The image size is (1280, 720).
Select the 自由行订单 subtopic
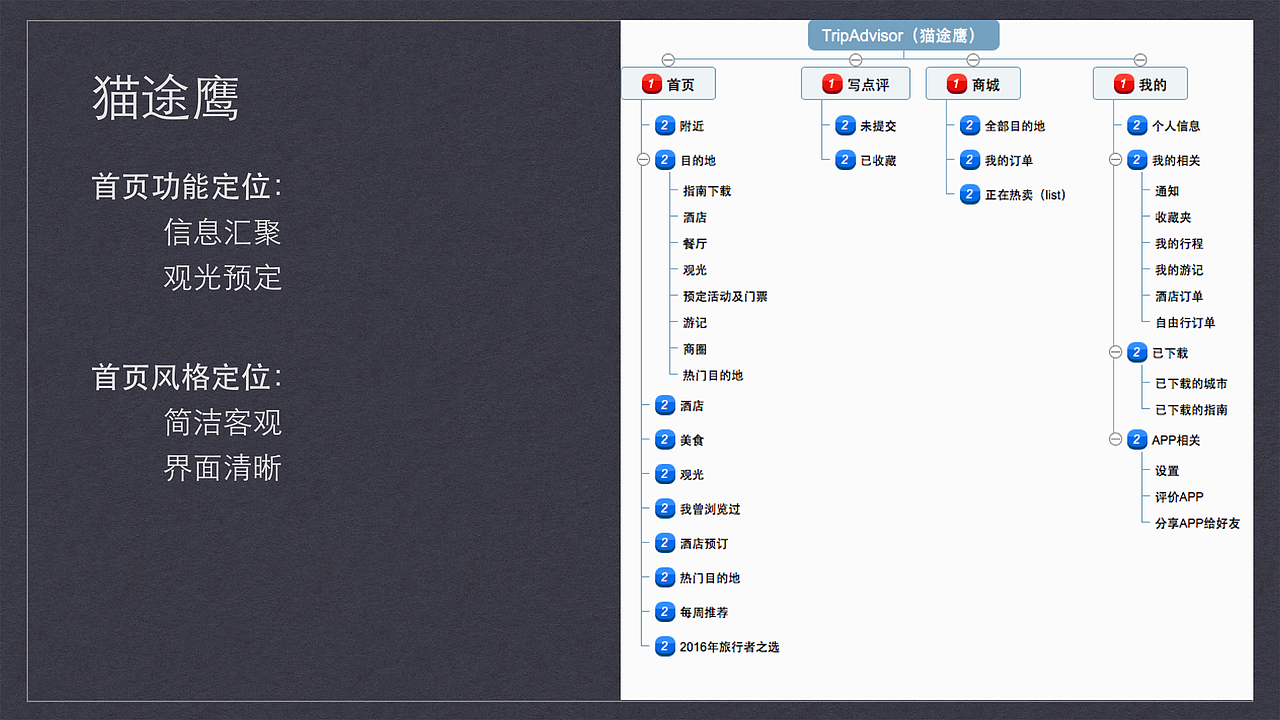click(1185, 323)
